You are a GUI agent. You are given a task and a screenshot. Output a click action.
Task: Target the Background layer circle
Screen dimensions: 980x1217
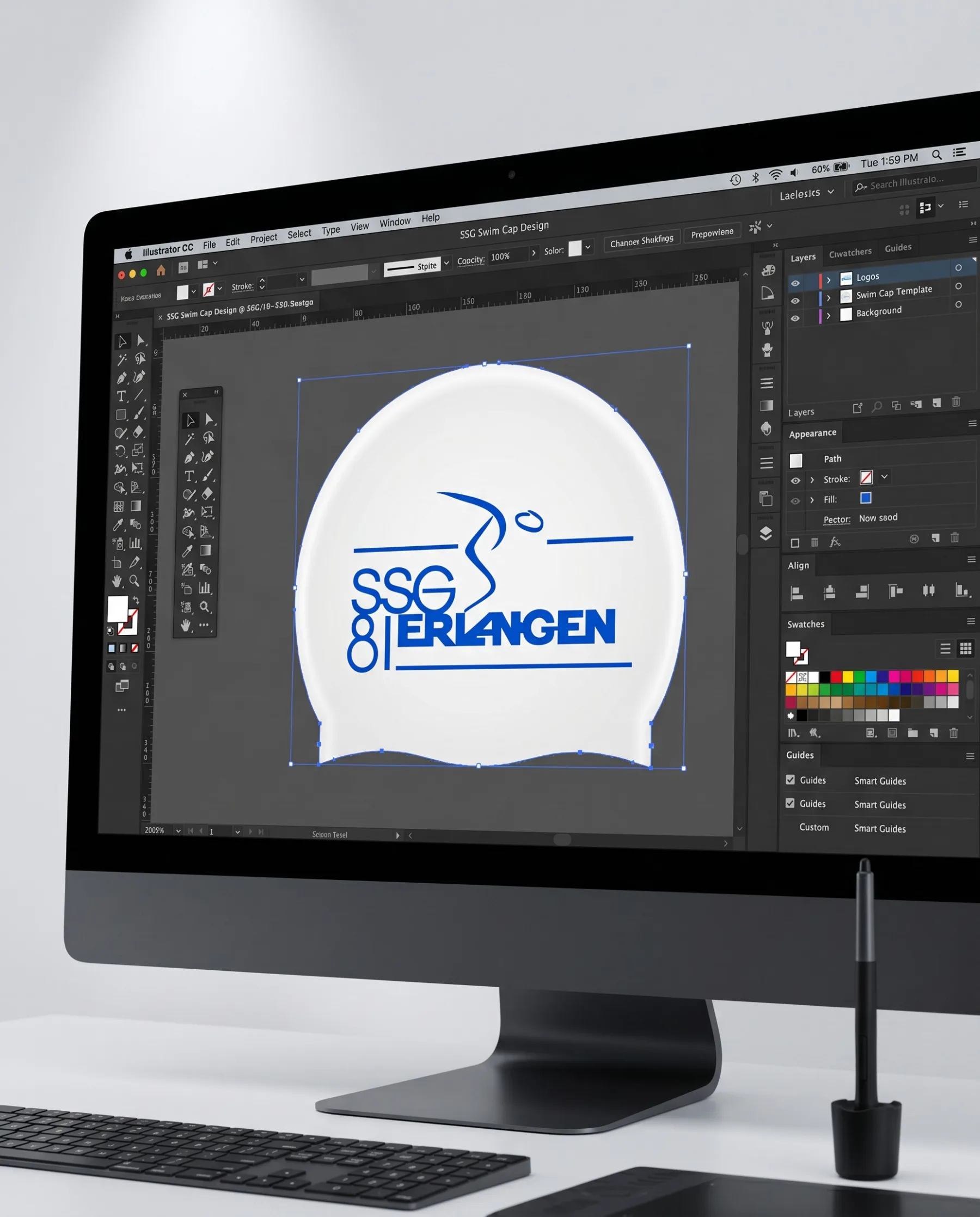click(x=958, y=304)
